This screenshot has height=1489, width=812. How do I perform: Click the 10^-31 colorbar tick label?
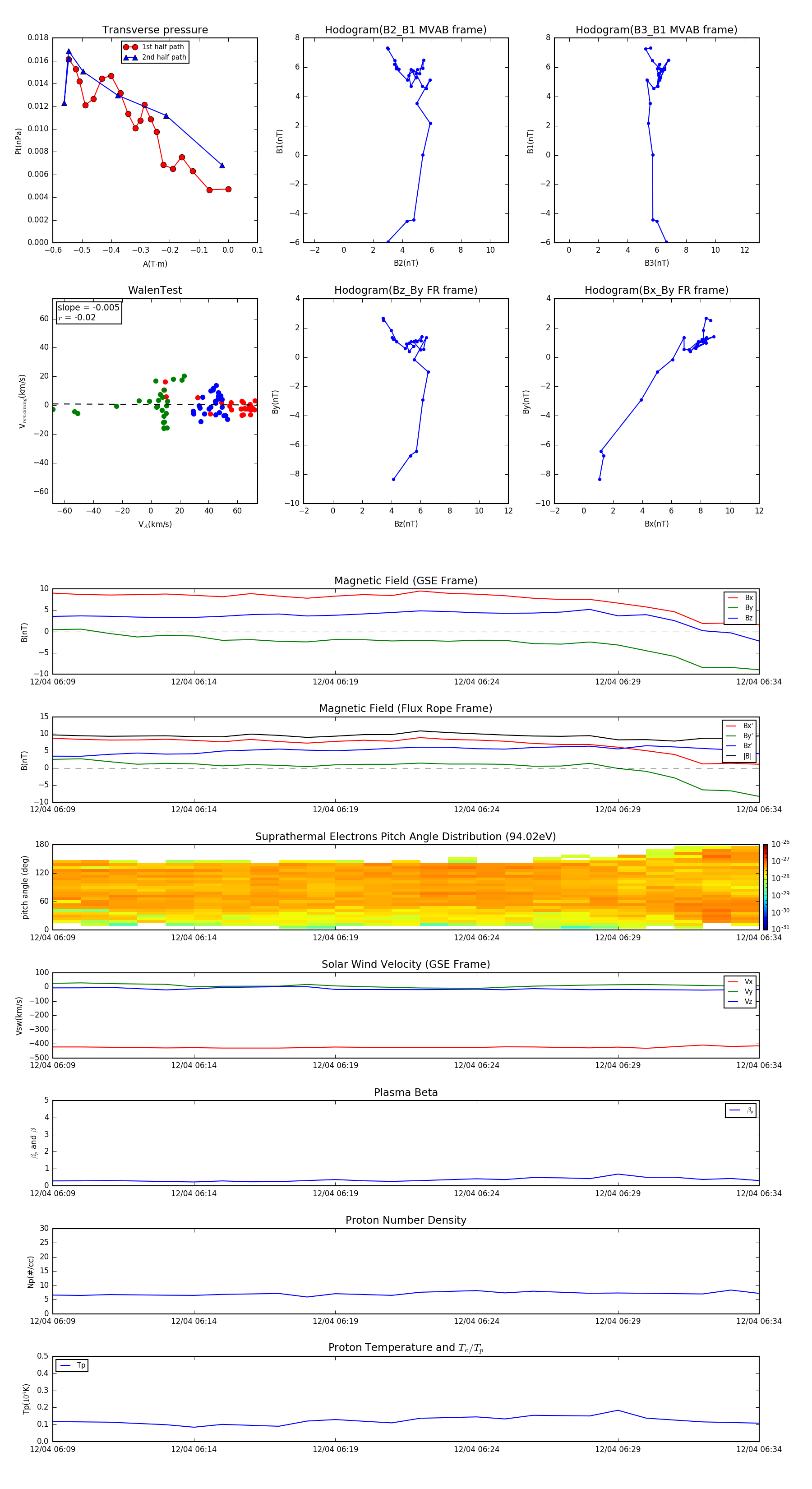780,929
